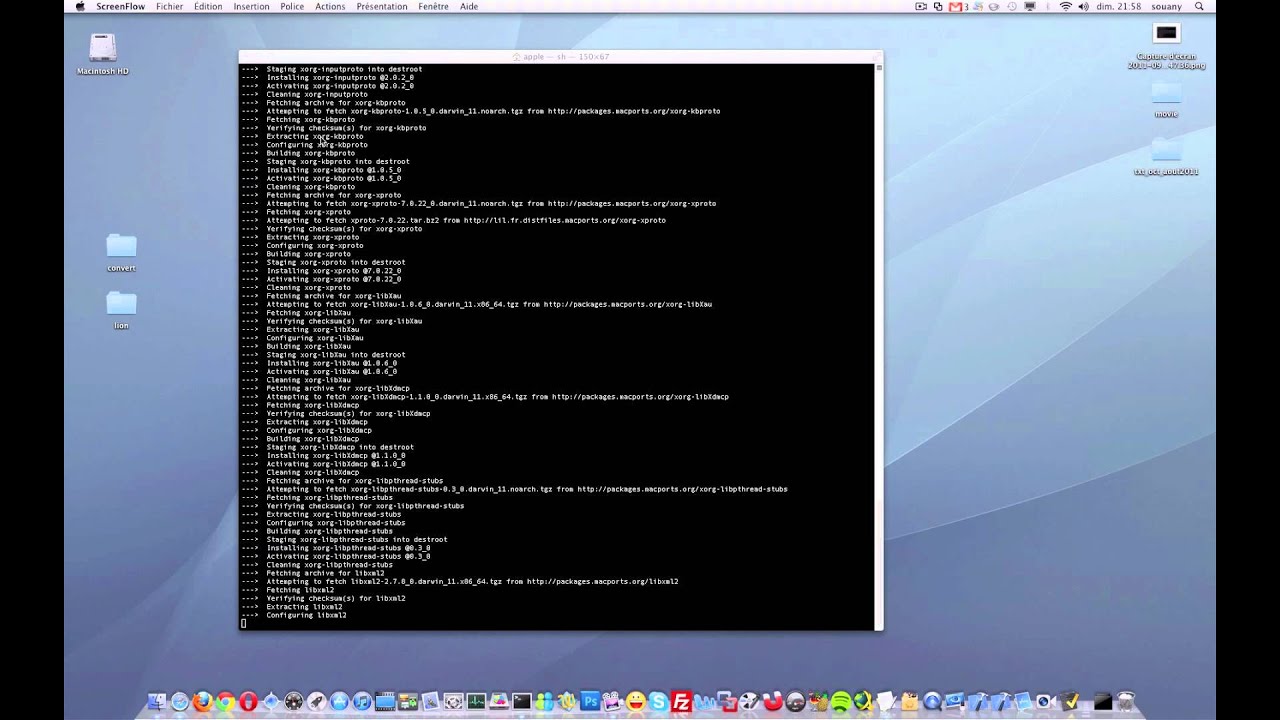Open the Police menu
This screenshot has width=1280, height=720.
[292, 6]
